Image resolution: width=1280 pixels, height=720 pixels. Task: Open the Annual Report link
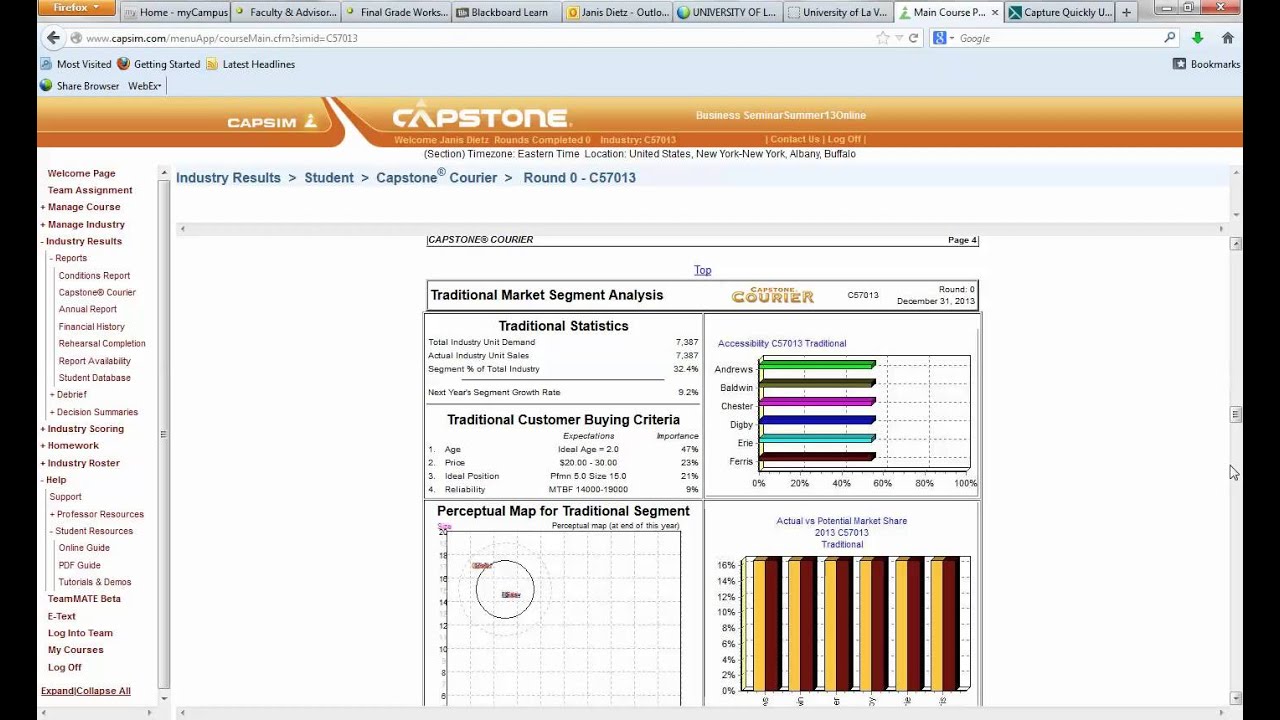click(x=87, y=310)
